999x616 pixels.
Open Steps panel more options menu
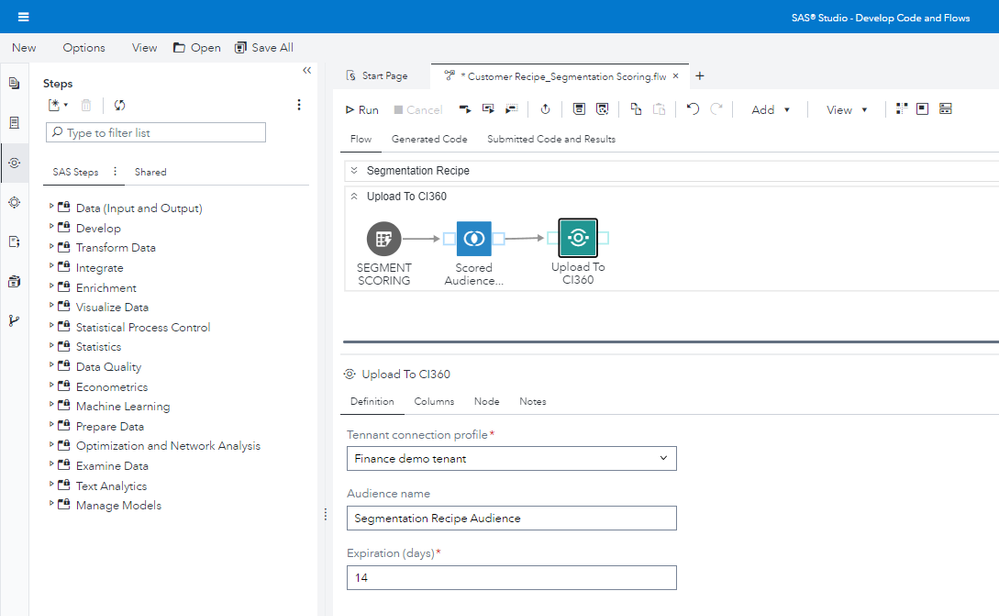(x=298, y=105)
